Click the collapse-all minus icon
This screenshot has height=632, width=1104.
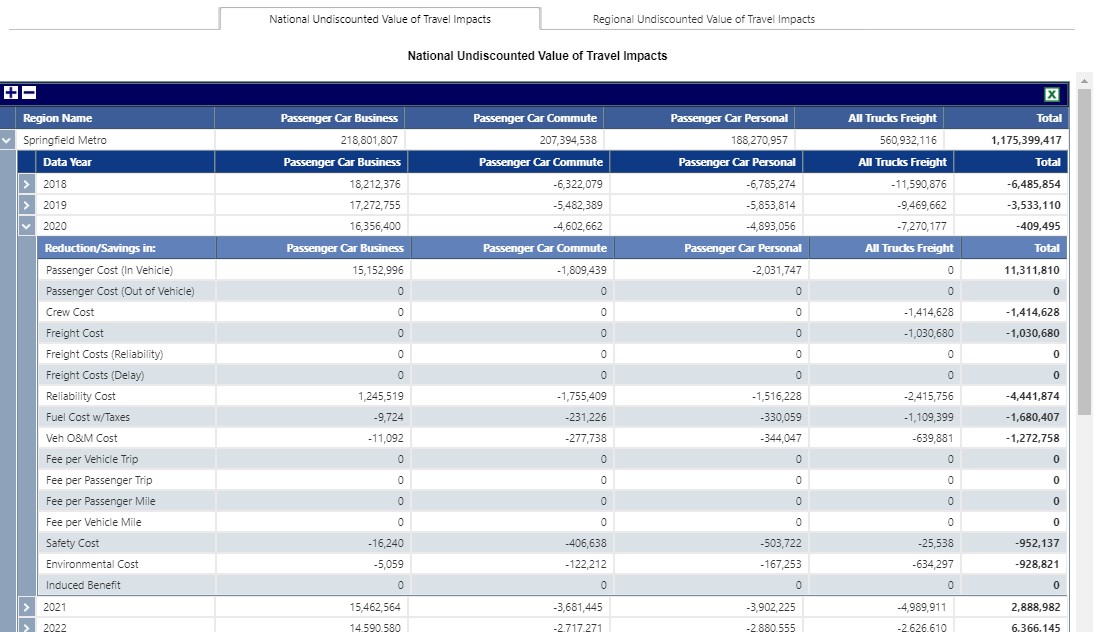29,93
